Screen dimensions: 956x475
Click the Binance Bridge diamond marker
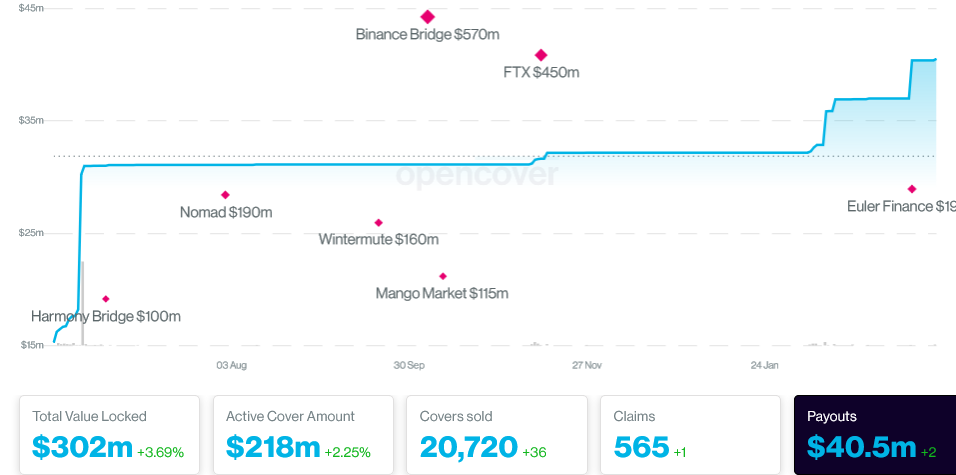click(x=428, y=17)
